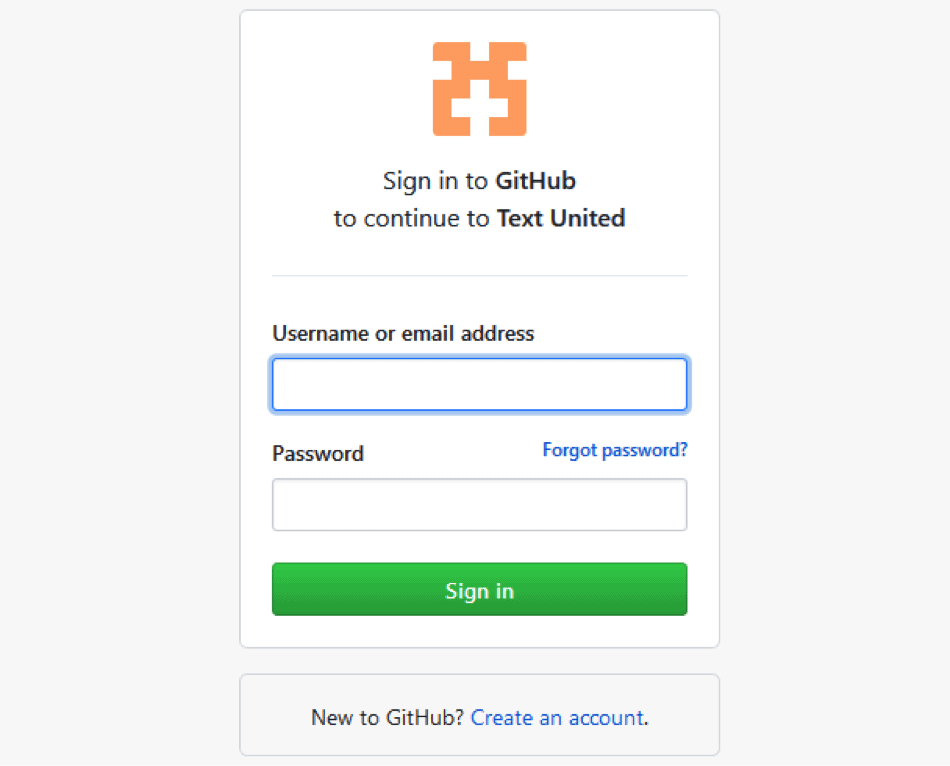
Task: Click the Password label text
Action: (317, 453)
